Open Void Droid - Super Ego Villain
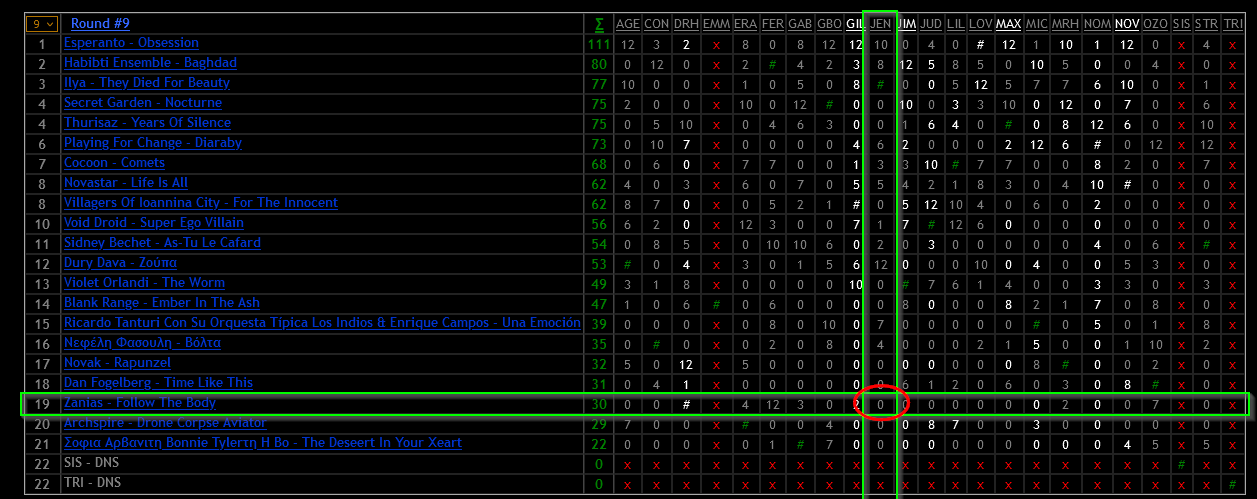This screenshot has width=1257, height=499. click(154, 223)
